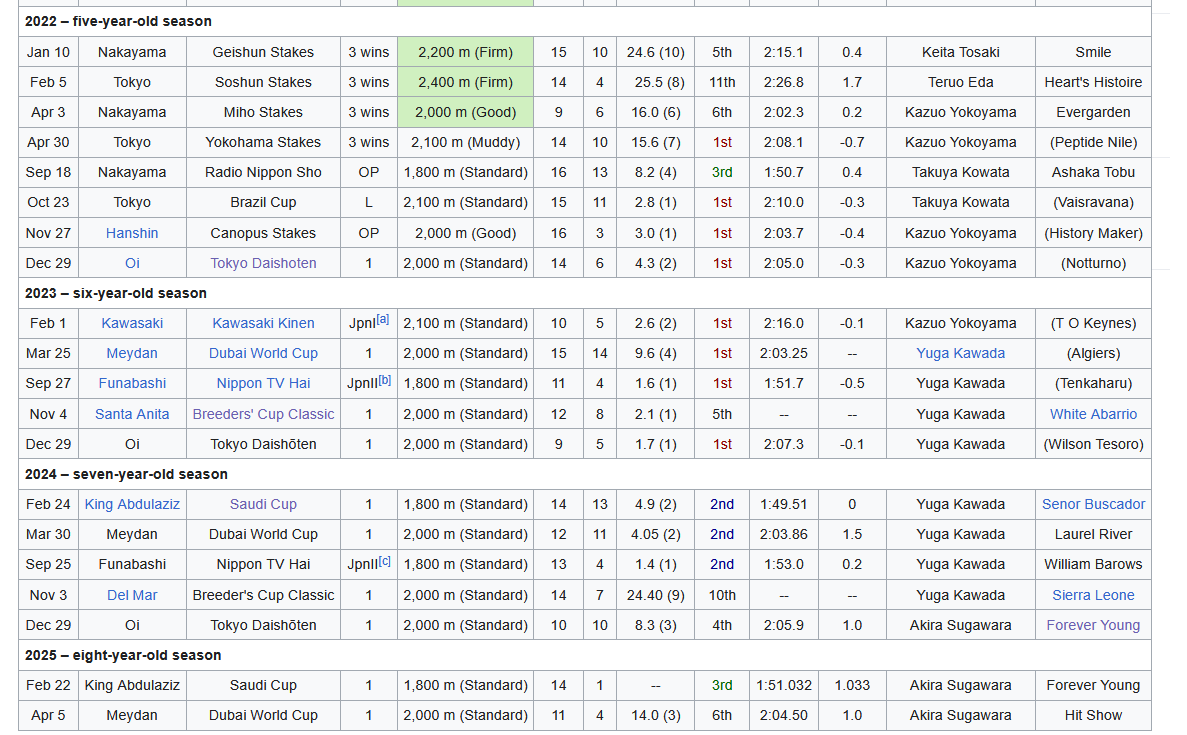
Task: Open Forever Young link in 2024 Dec 29 row
Action: 1092,625
